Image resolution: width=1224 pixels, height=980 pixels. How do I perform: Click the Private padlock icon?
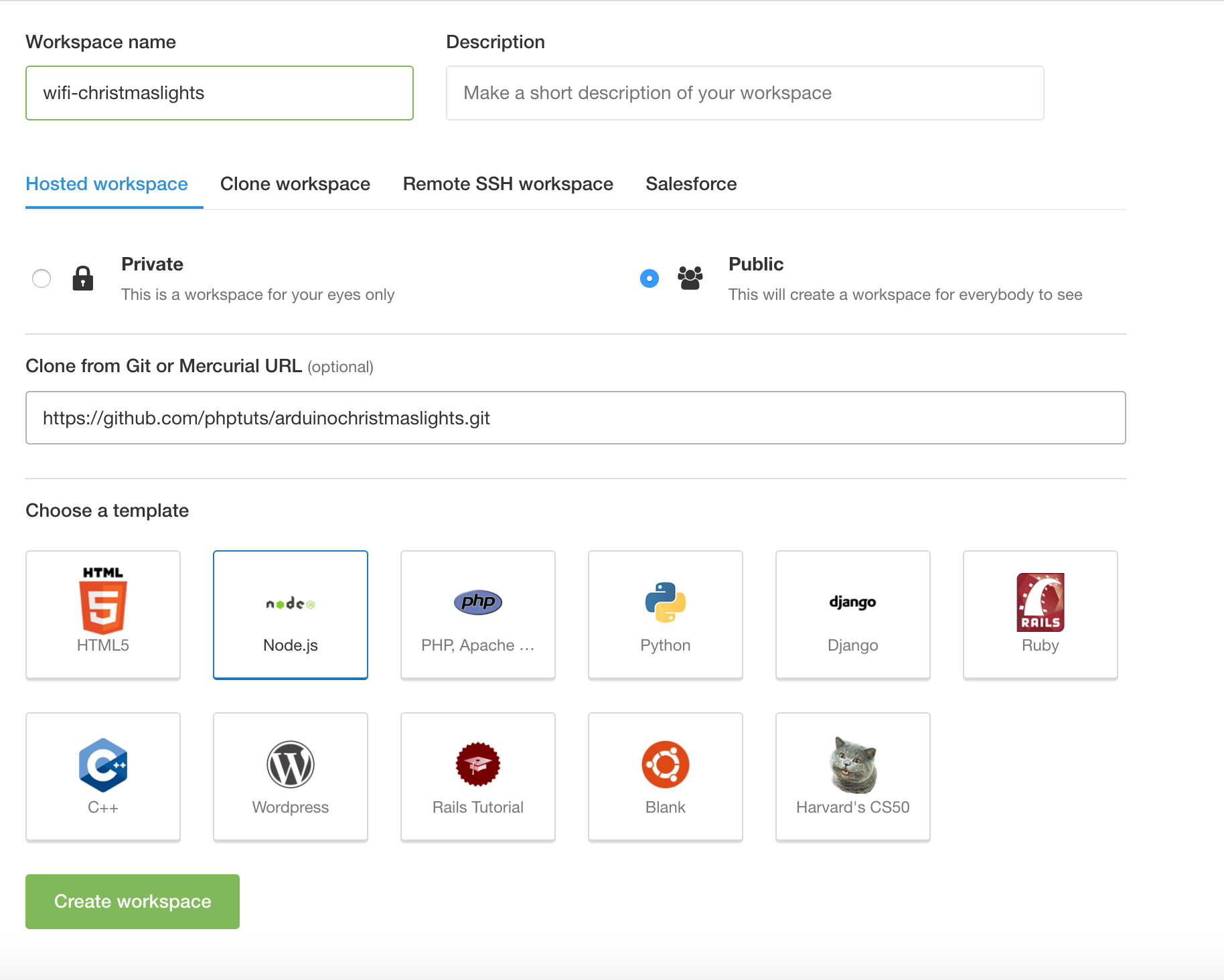click(x=83, y=278)
